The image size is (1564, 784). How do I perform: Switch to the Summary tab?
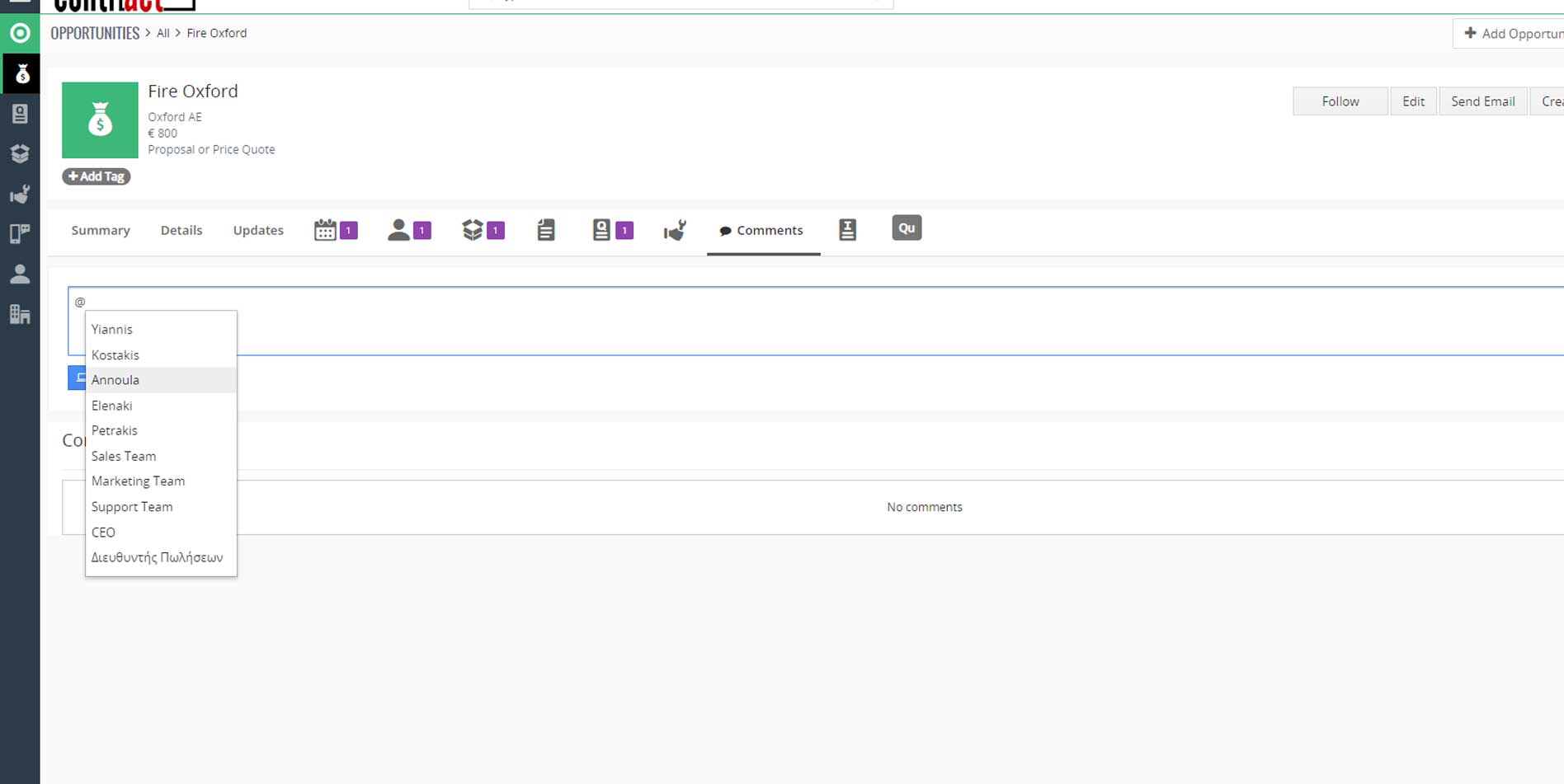click(101, 230)
